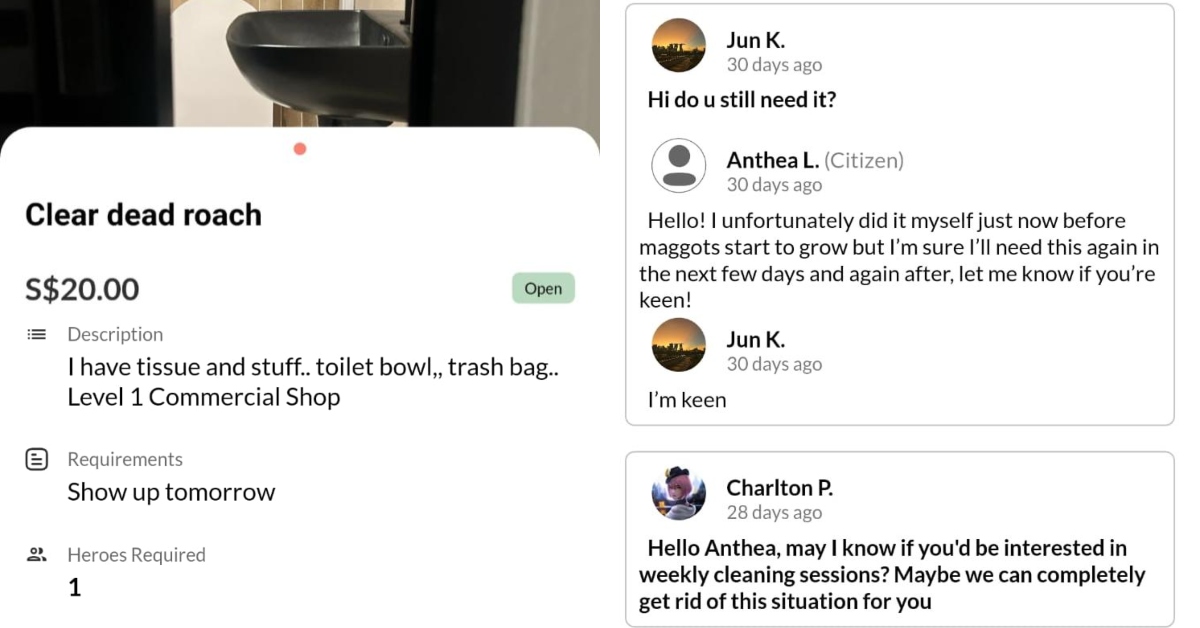The width and height of the screenshot is (1200, 628).
Task: Open Anthea L.'s default profile avatar
Action: tap(679, 165)
